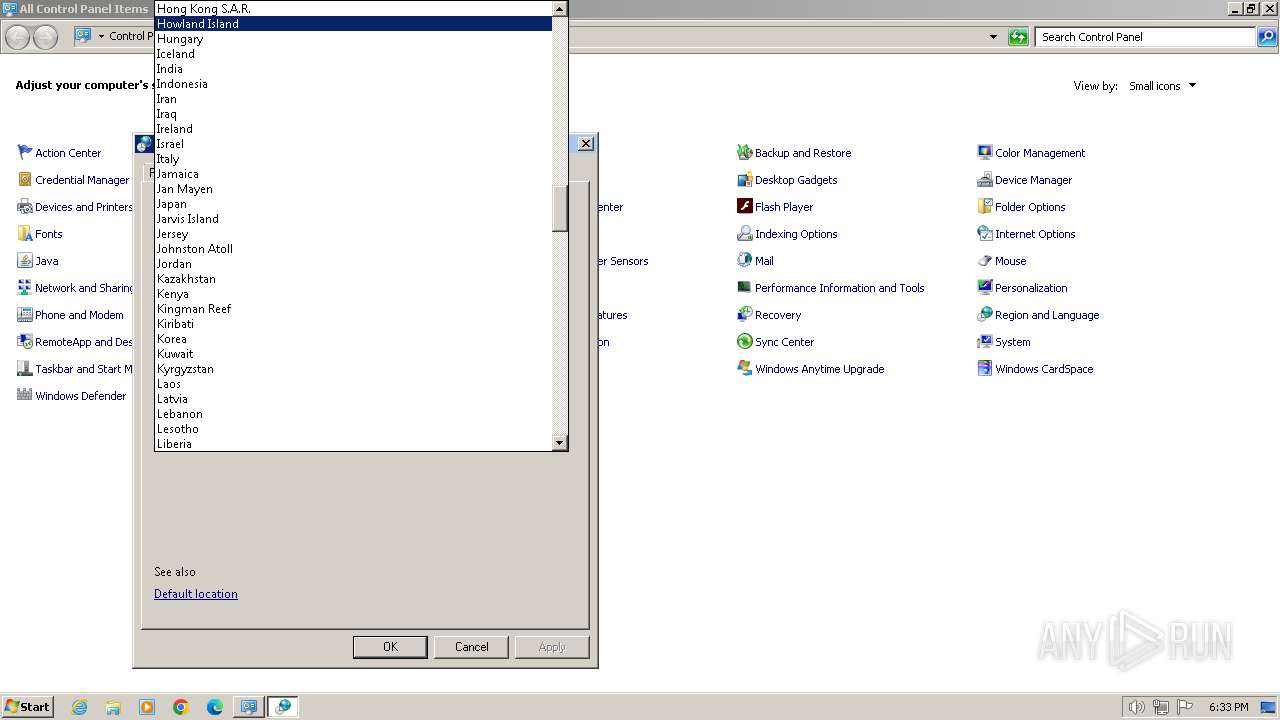Choose Kuwait from the location list

click(x=353, y=354)
